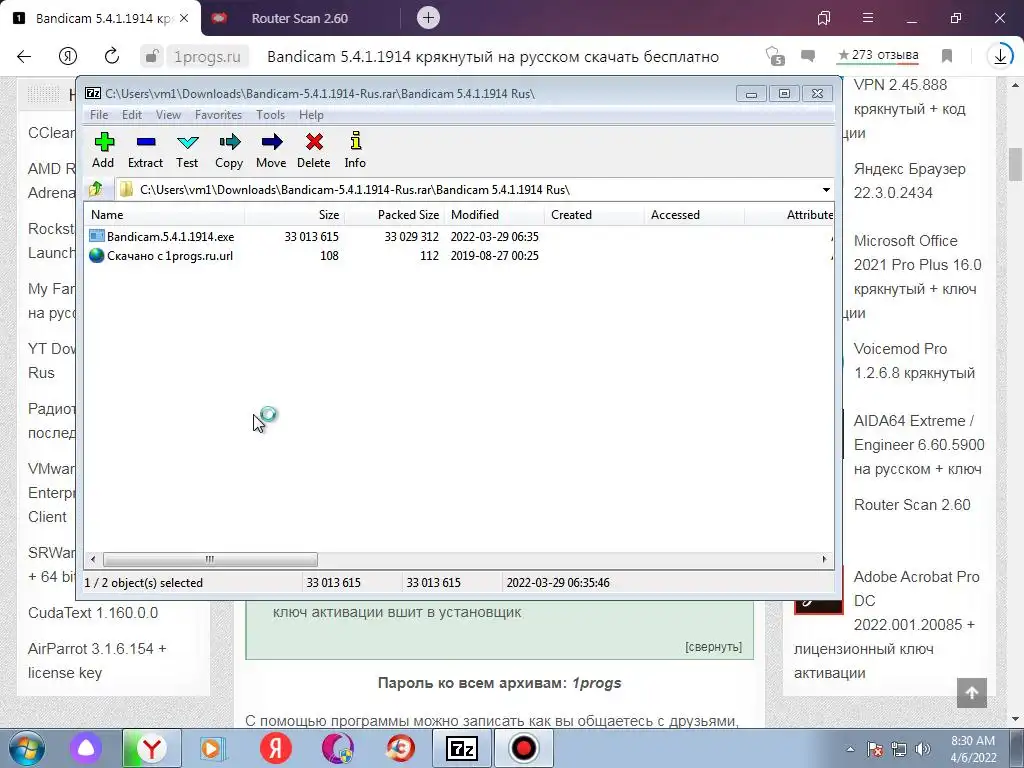
Task: Click the feedback speech-bubble icon
Action: pyautogui.click(x=808, y=57)
